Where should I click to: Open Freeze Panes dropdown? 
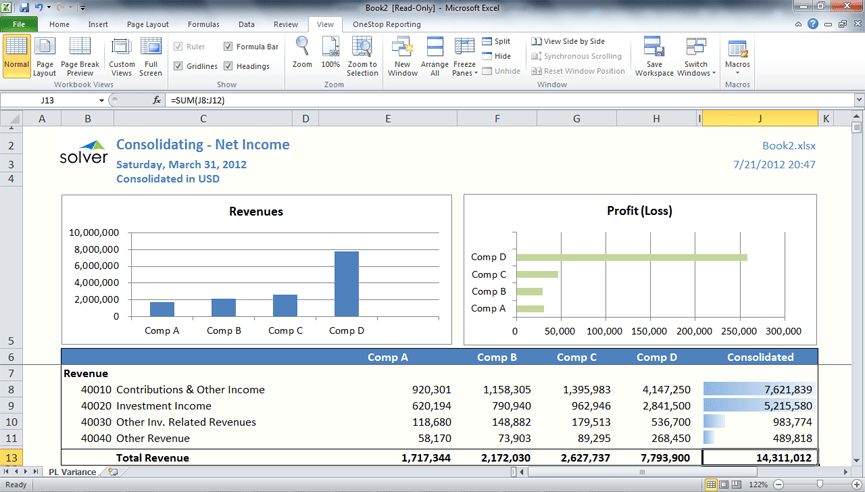click(464, 56)
